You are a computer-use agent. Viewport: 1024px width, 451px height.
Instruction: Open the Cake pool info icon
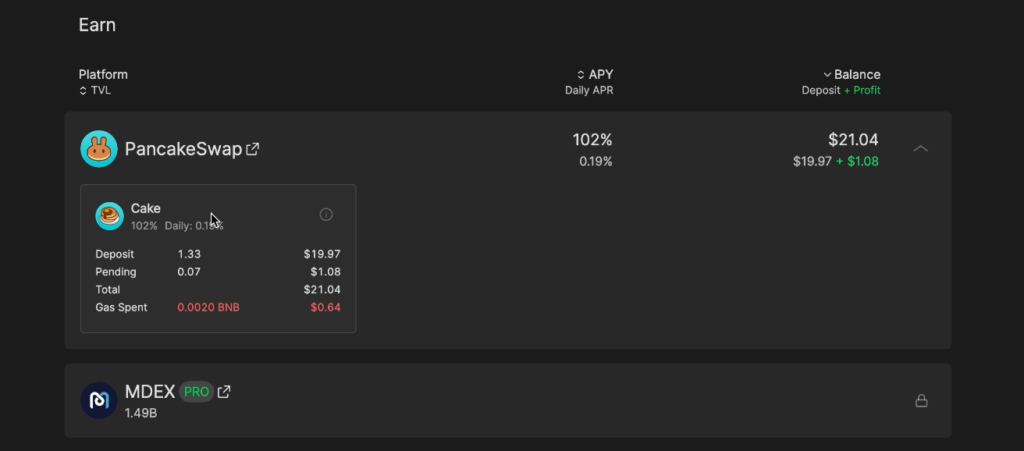point(326,214)
